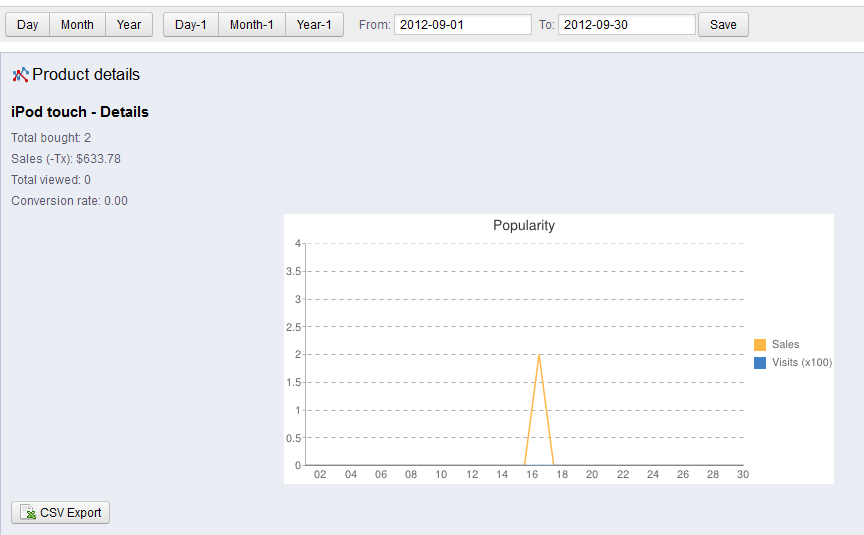The width and height of the screenshot is (864, 535).
Task: Click the blue Visits legend swatch
Action: point(760,363)
